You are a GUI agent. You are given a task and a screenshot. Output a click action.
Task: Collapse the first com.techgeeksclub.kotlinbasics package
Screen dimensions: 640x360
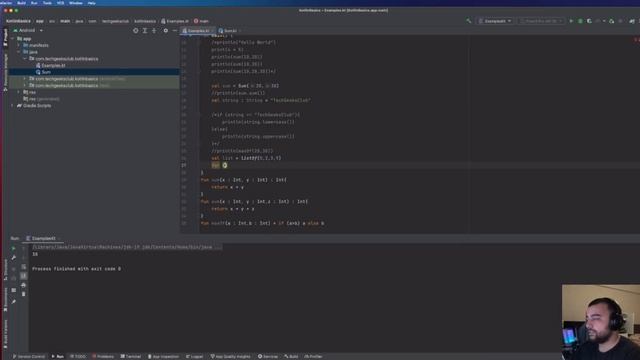point(25,59)
